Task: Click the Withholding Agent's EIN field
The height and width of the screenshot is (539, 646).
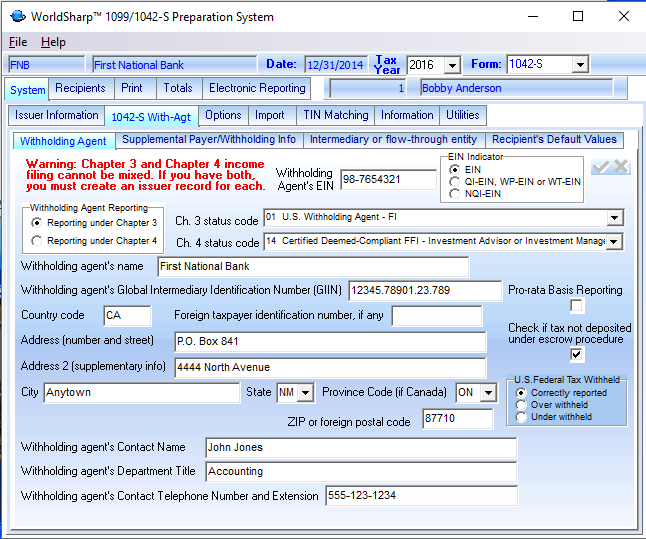Action: (x=385, y=180)
